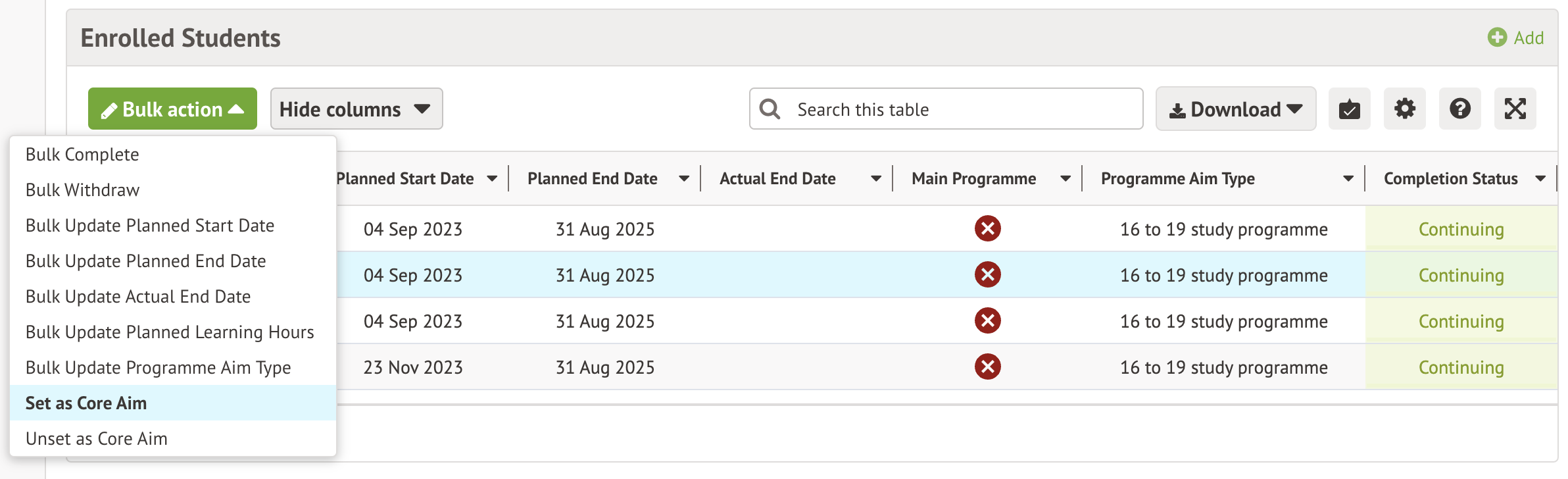This screenshot has width=1568, height=479.
Task: Choose Bulk Withdraw from menu
Action: click(83, 190)
